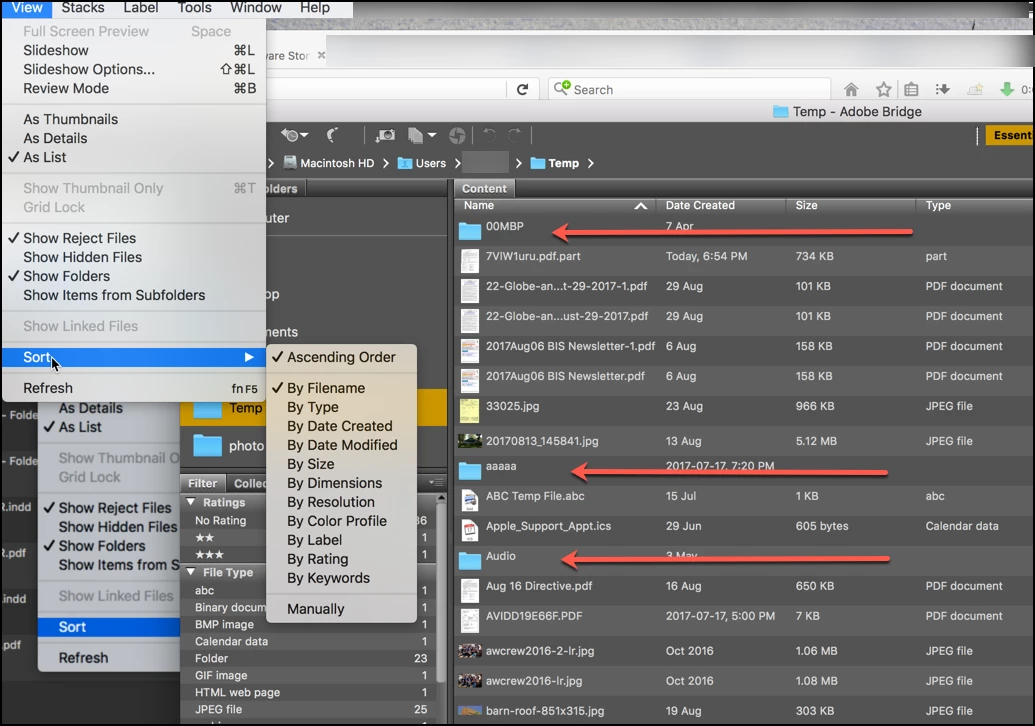Click the 20170813_145841.jpg thumbnail

pos(470,441)
